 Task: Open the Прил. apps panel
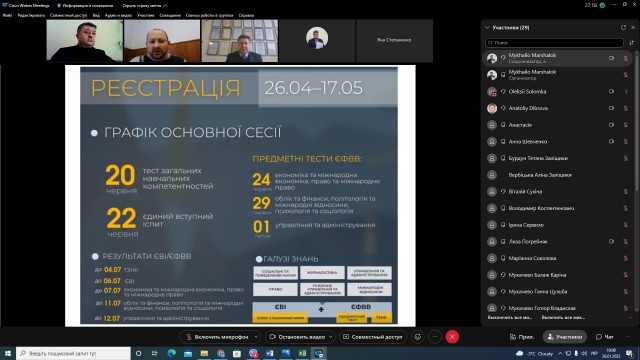522,337
